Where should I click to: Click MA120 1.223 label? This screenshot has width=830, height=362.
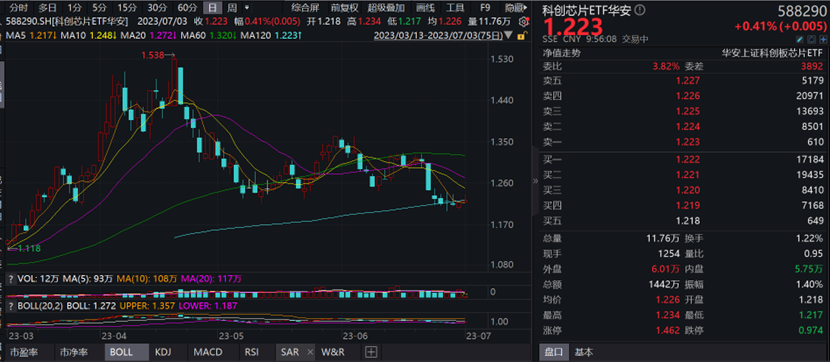[272, 35]
